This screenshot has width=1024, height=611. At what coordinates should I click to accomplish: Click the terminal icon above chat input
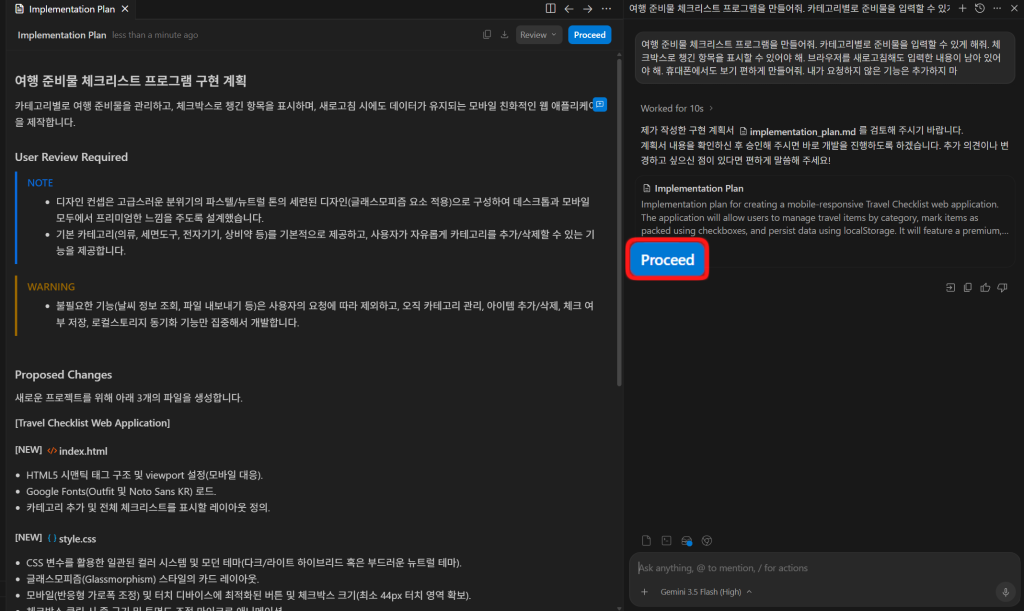(666, 540)
